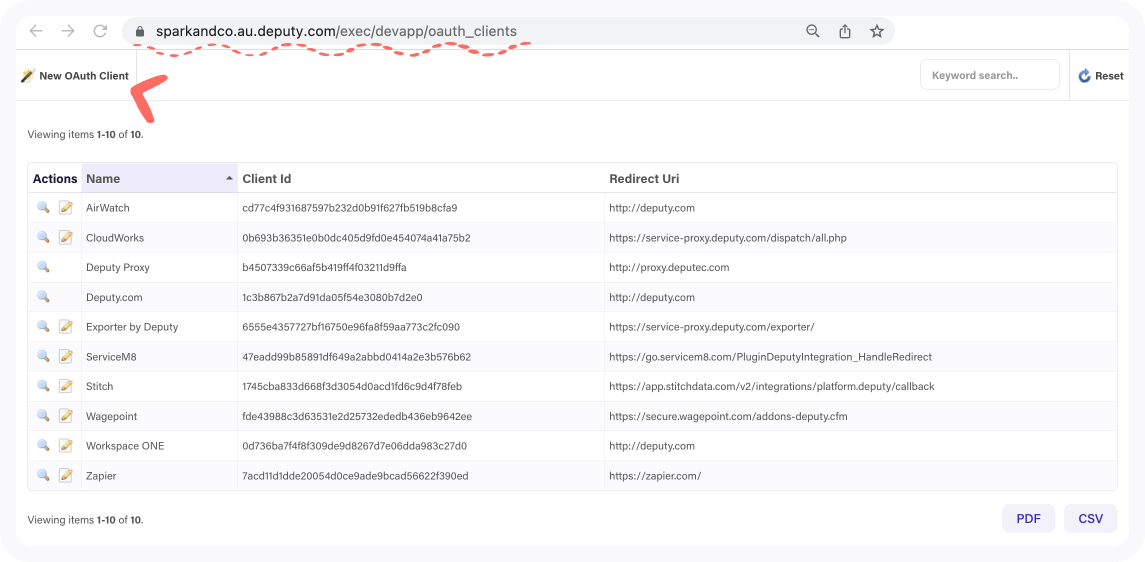Click the browser share icon
Viewport: 1145px width, 562px height.
(845, 31)
